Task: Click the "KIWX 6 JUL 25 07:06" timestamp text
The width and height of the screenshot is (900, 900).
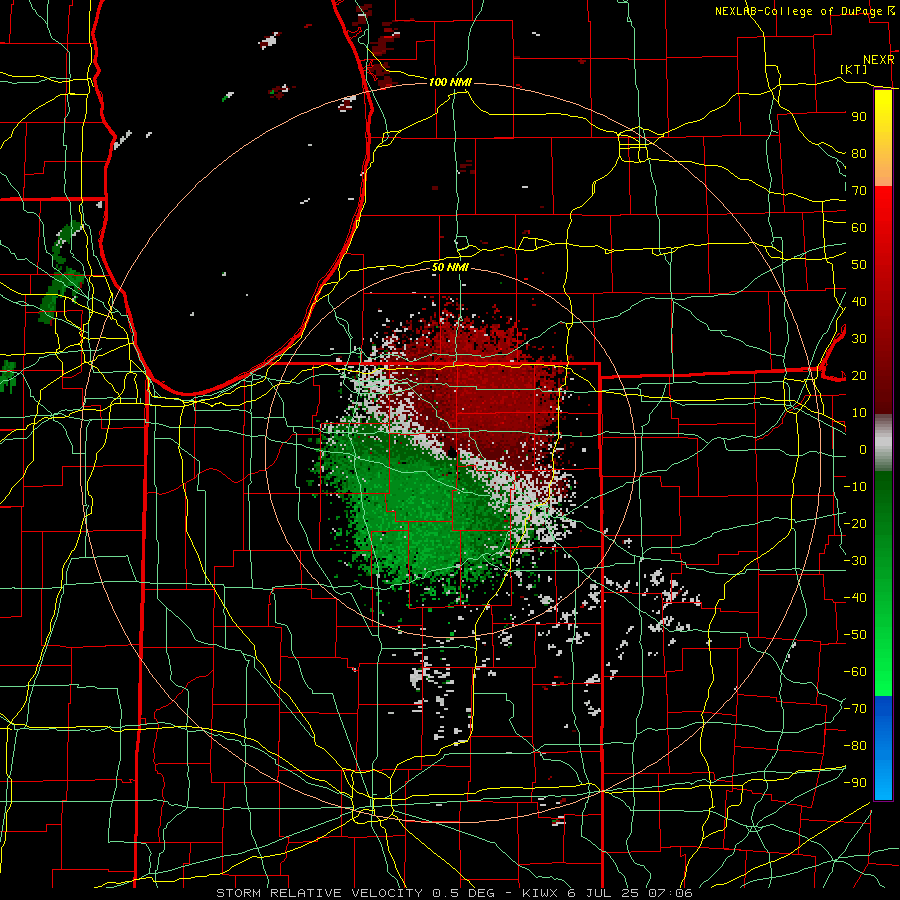Action: 607,893
